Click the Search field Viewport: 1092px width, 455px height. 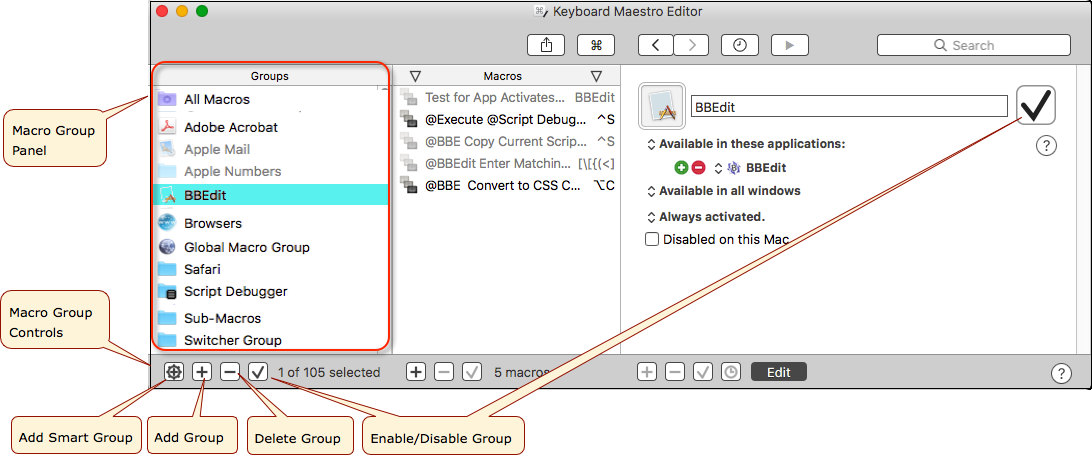click(974, 45)
